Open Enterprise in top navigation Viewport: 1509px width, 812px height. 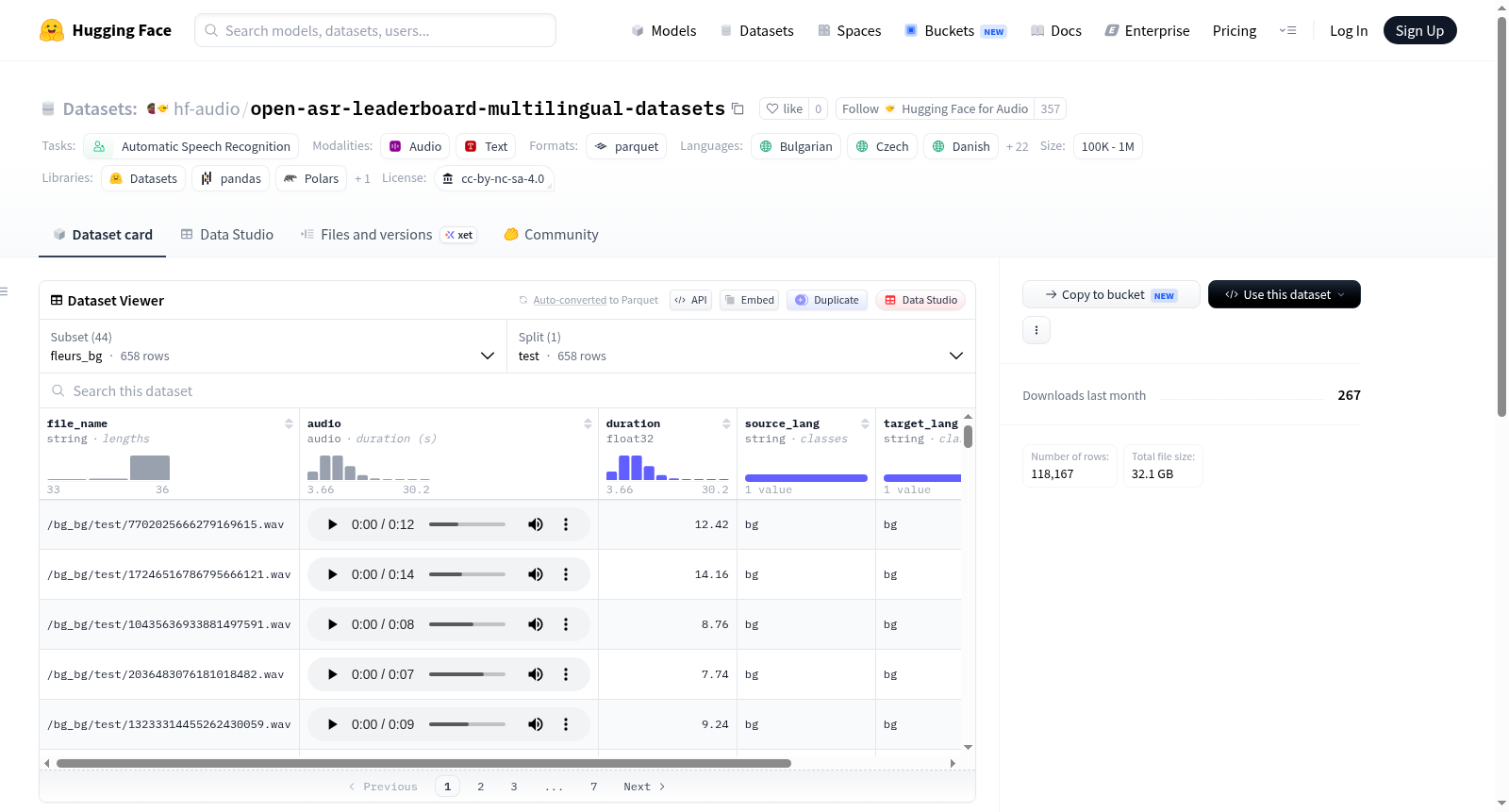pos(1147,31)
